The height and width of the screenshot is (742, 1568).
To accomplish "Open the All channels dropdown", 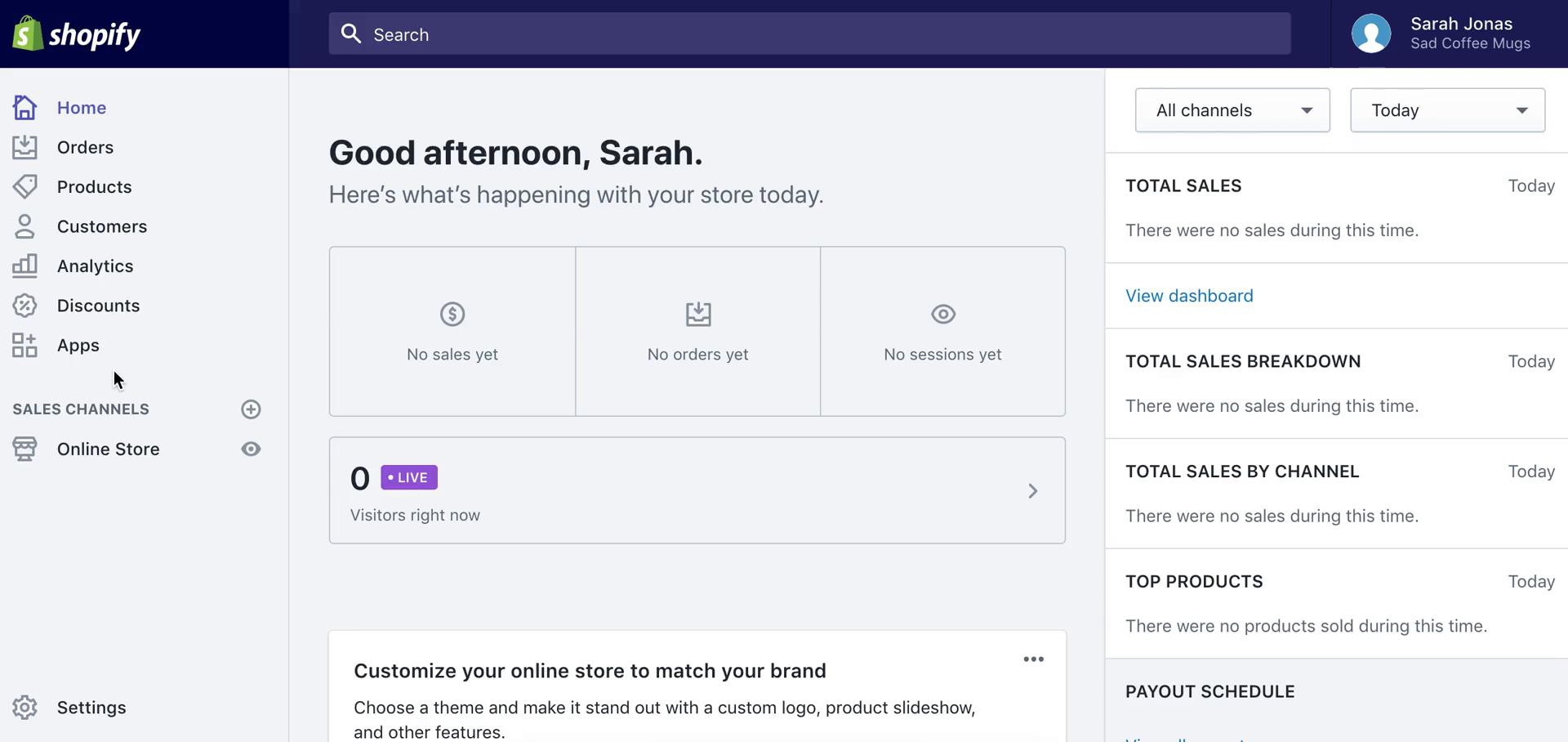I will click(x=1232, y=110).
